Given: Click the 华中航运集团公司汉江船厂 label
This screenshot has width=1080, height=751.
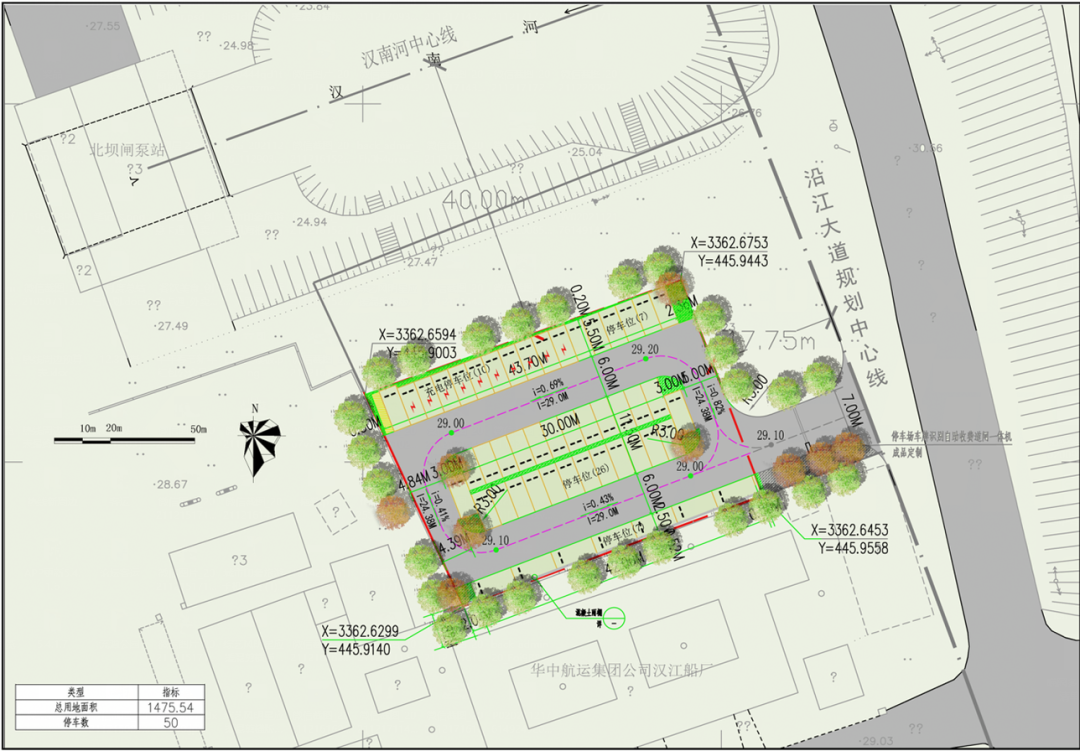Looking at the screenshot, I should click(x=618, y=671).
